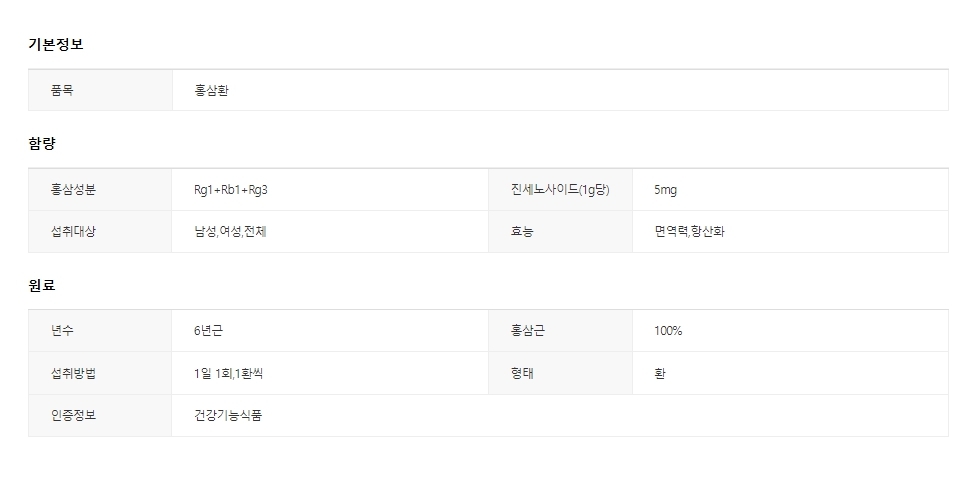Click the 원료 section heading
Image resolution: width=972 pixels, height=479 pixels.
coord(42,285)
